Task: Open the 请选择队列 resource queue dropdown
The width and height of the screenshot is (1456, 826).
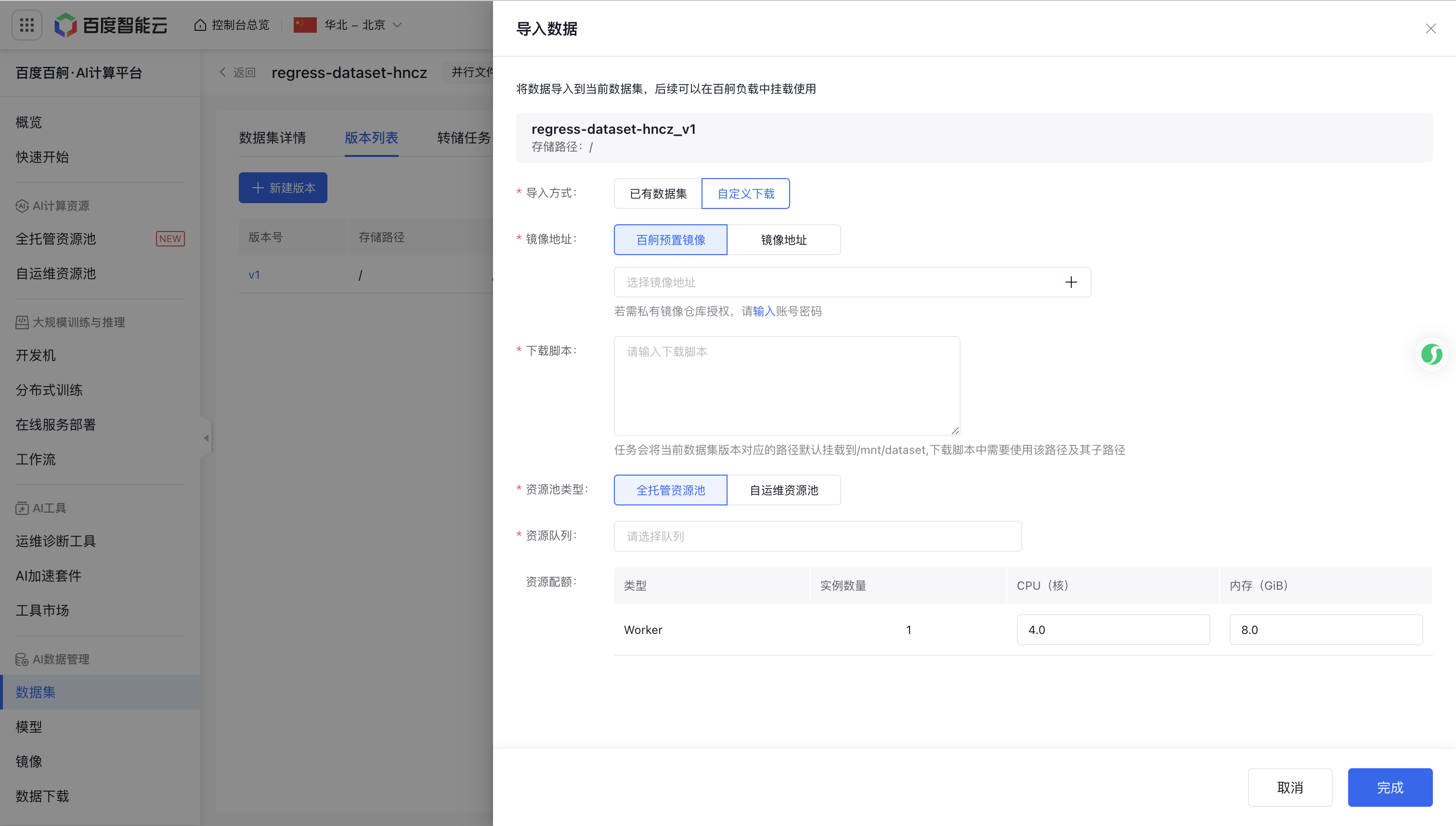Action: (x=817, y=536)
